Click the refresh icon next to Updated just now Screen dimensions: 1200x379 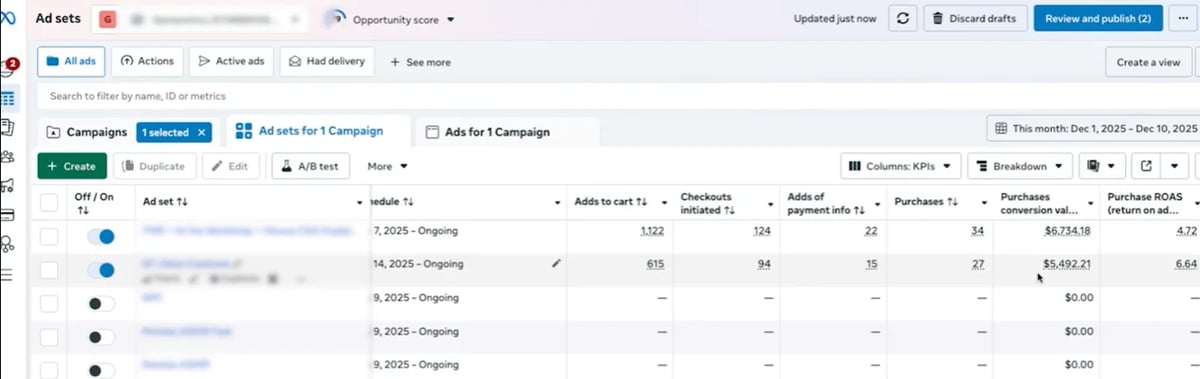click(902, 18)
